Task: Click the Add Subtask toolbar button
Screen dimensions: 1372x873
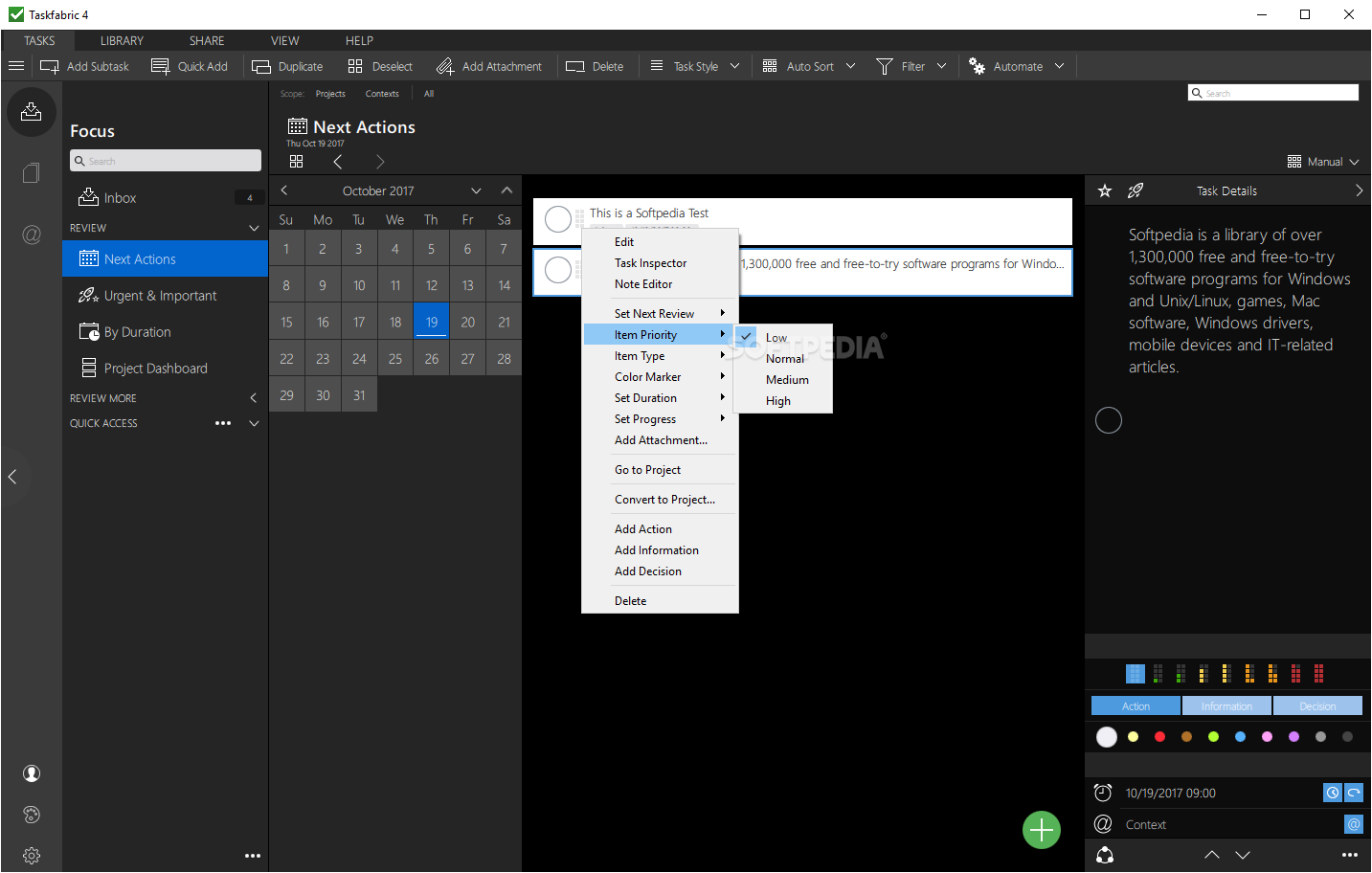Action: click(84, 66)
